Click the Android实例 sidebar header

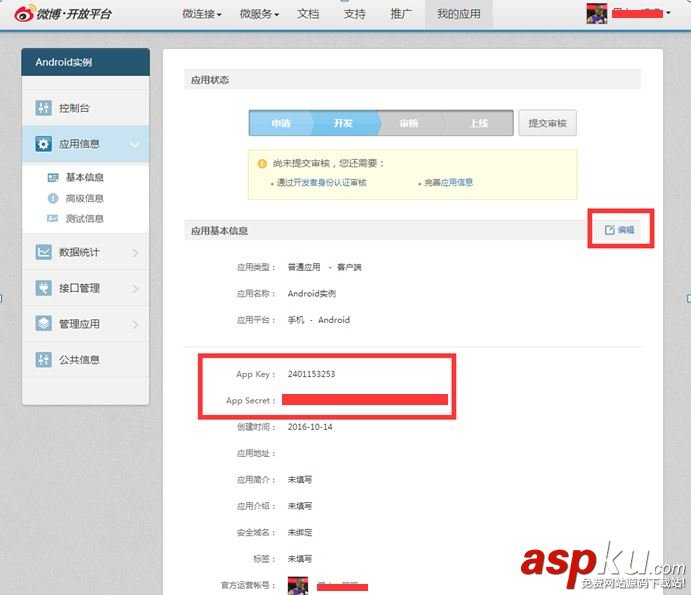85,62
